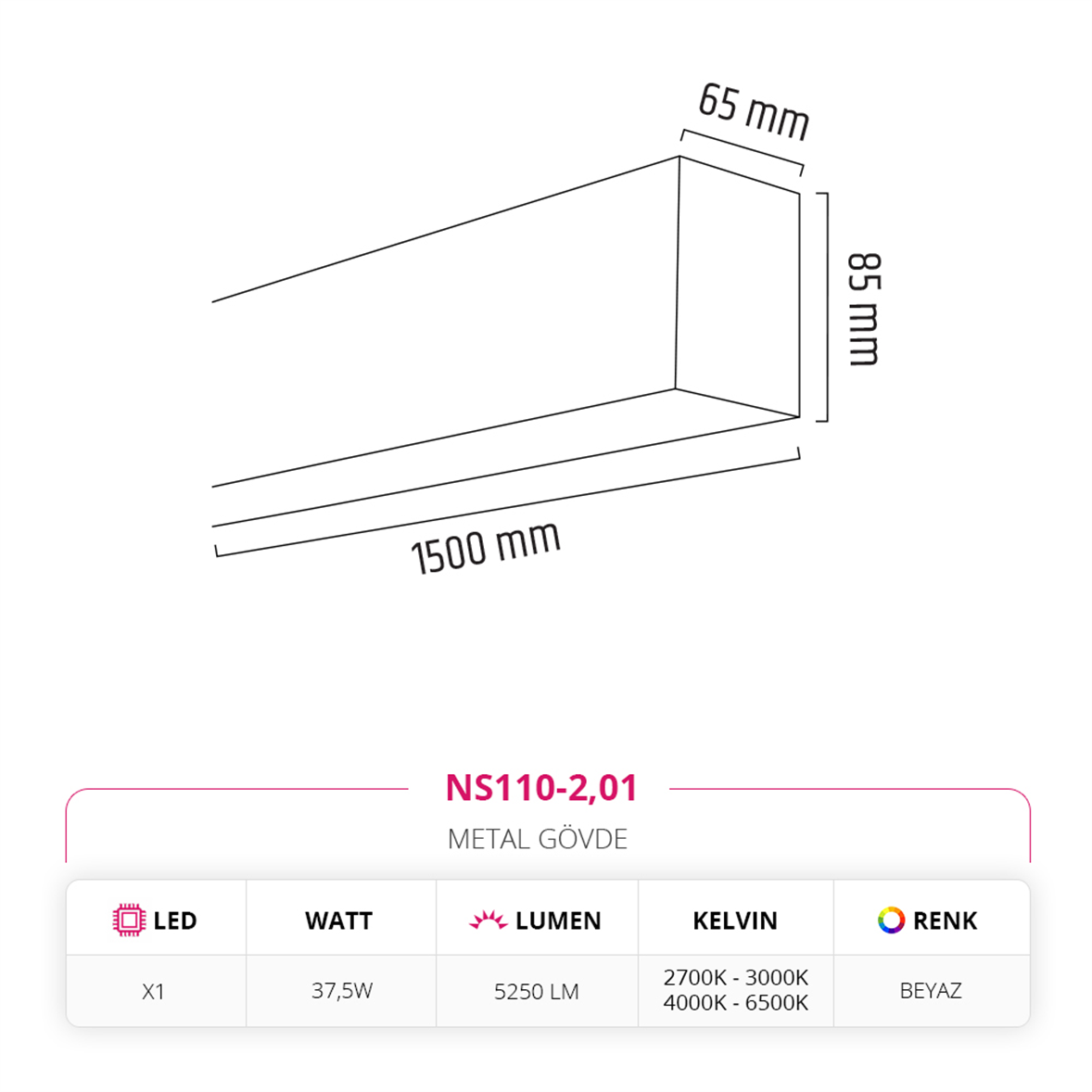Select the BEYAZ color value

tap(931, 991)
